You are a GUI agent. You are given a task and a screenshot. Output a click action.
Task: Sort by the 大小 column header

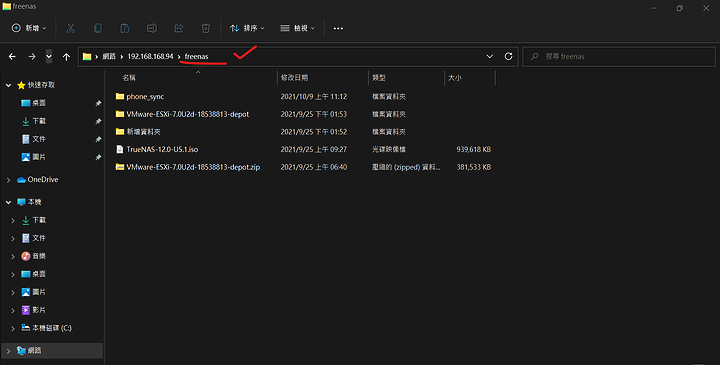pyautogui.click(x=455, y=78)
